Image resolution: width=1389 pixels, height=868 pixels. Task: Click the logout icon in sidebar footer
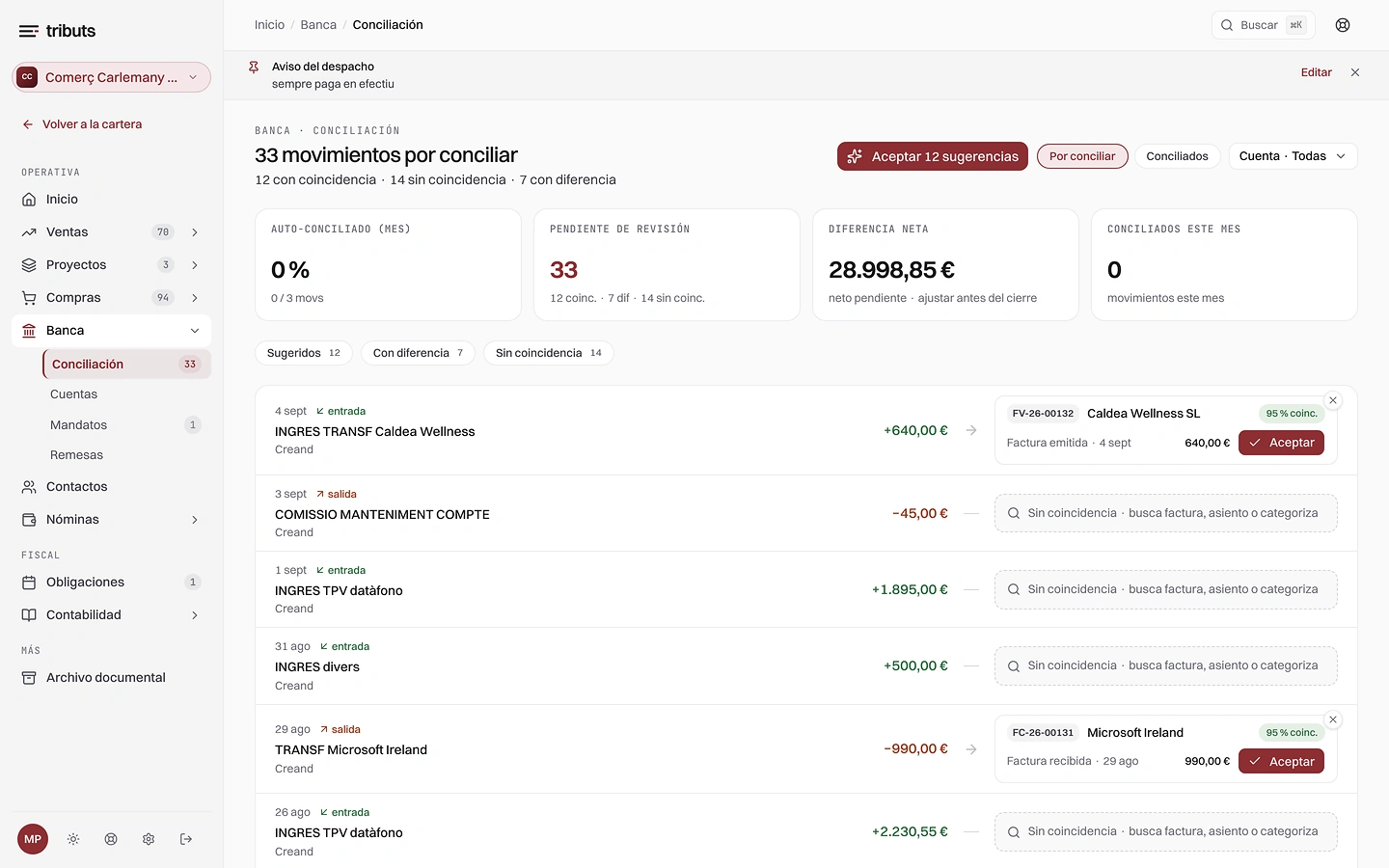coord(186,839)
